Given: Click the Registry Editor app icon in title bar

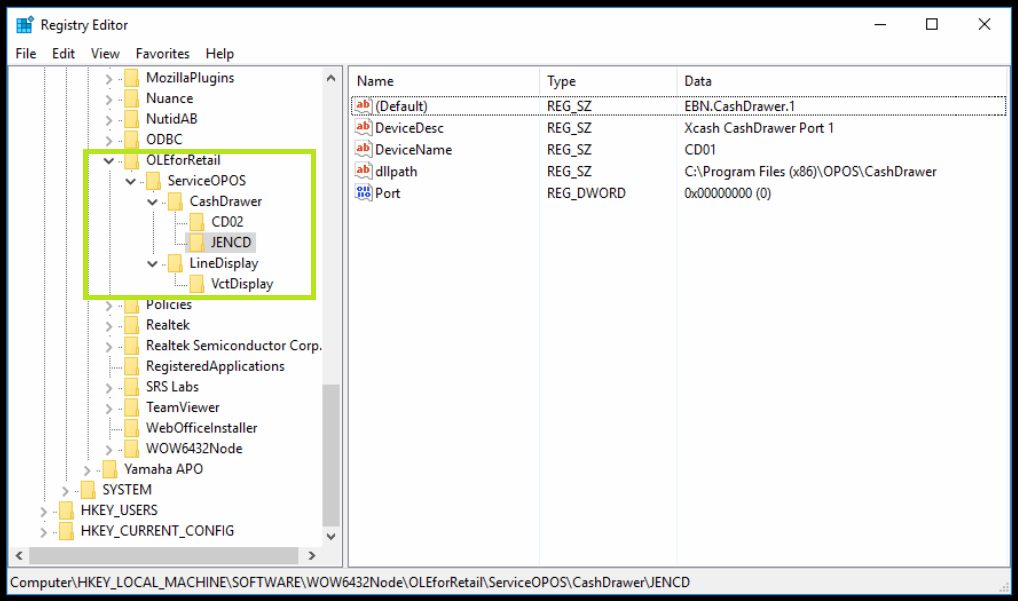Looking at the screenshot, I should pos(25,25).
